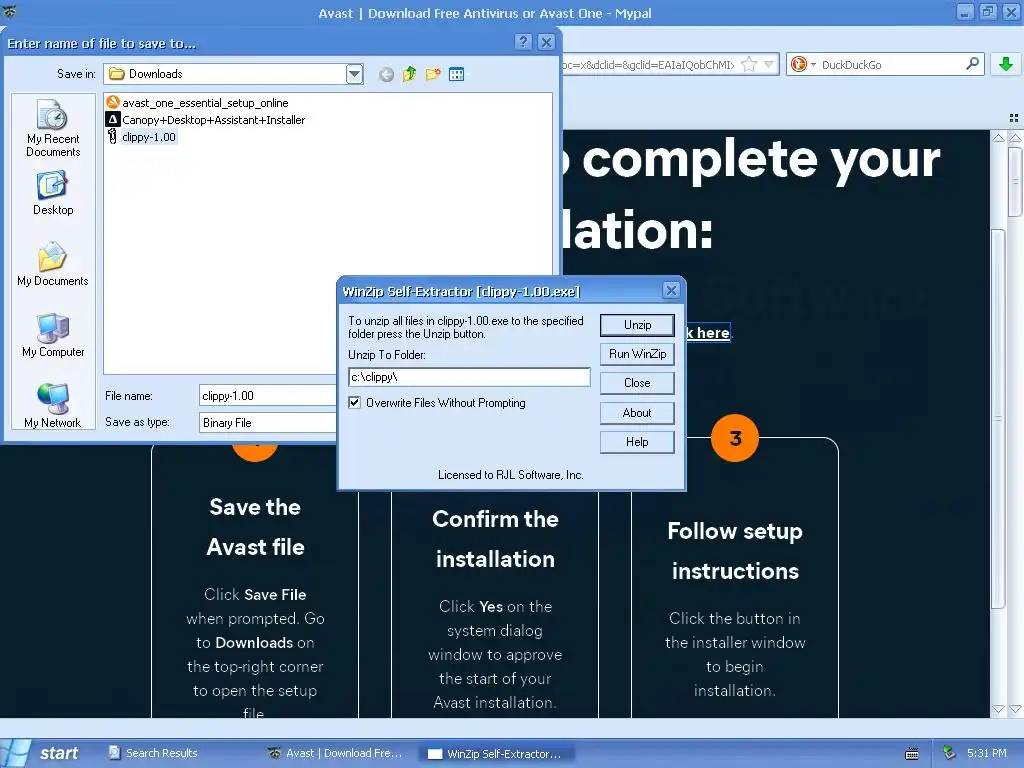
Task: Open the About WinZip button
Action: coord(637,413)
